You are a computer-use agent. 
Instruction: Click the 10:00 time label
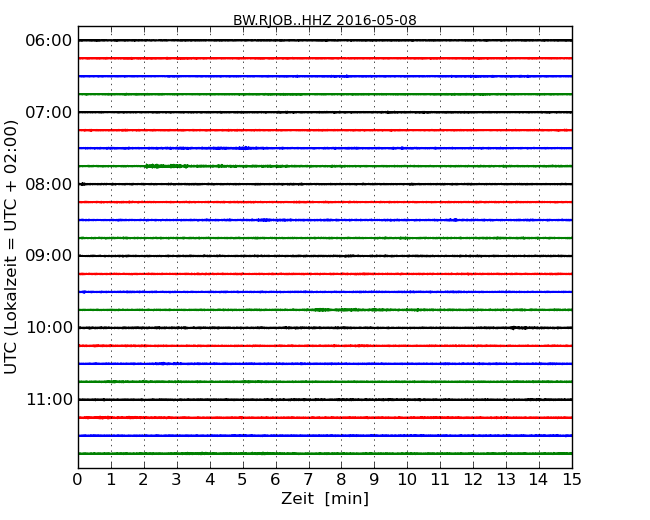(x=49, y=328)
